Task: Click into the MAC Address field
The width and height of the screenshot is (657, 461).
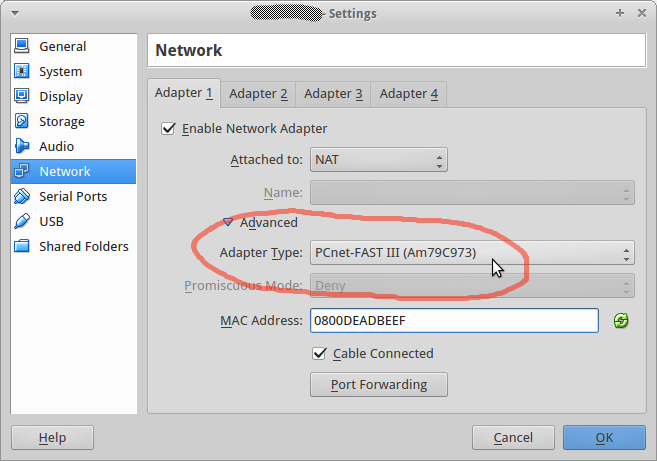Action: pos(454,321)
